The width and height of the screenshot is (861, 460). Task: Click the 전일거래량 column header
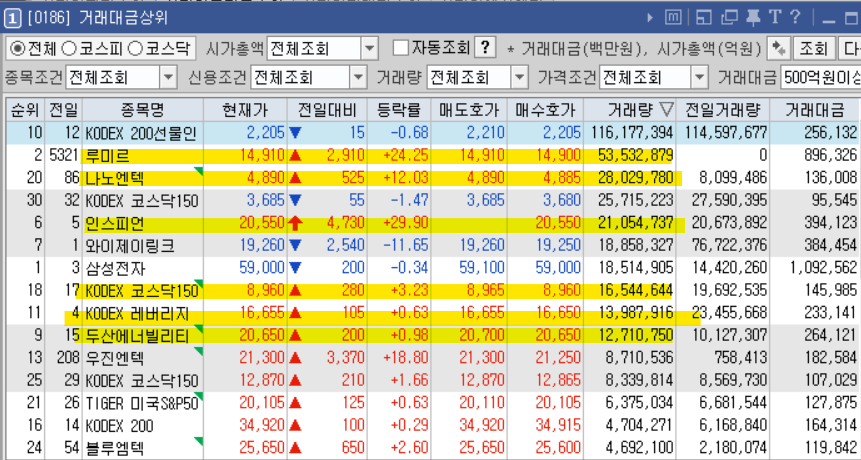click(723, 110)
